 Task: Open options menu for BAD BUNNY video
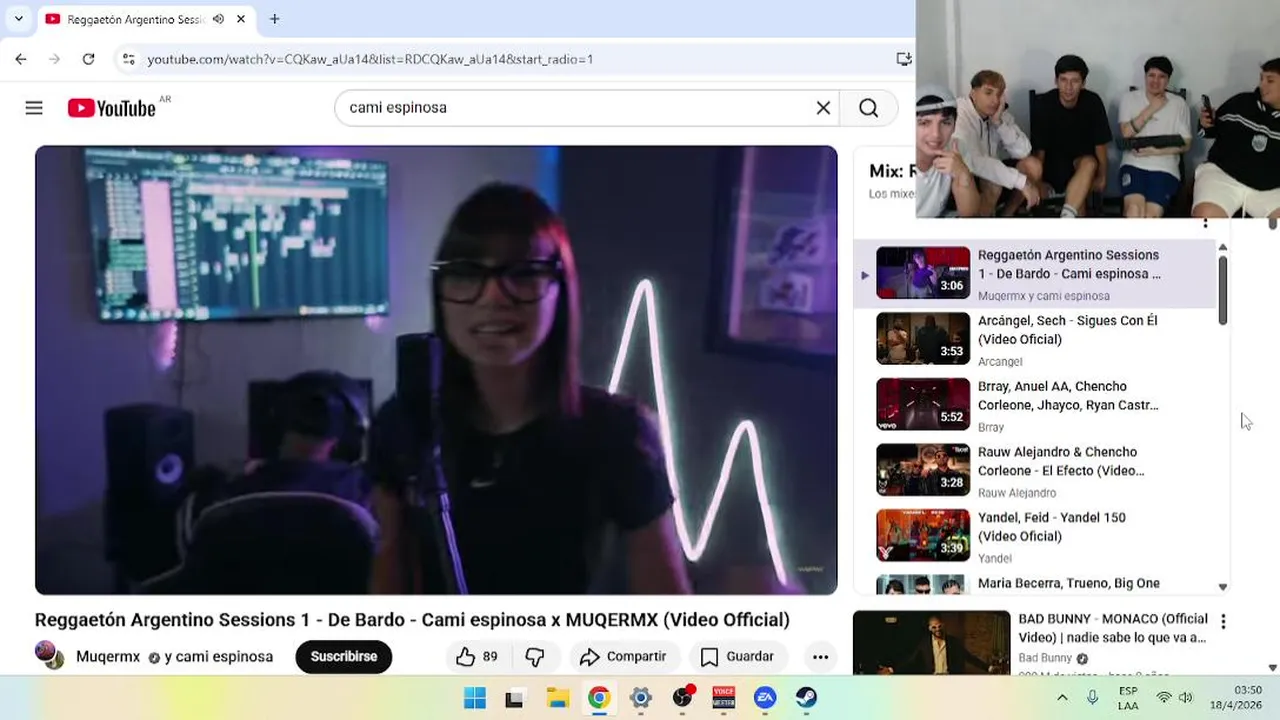point(1223,621)
